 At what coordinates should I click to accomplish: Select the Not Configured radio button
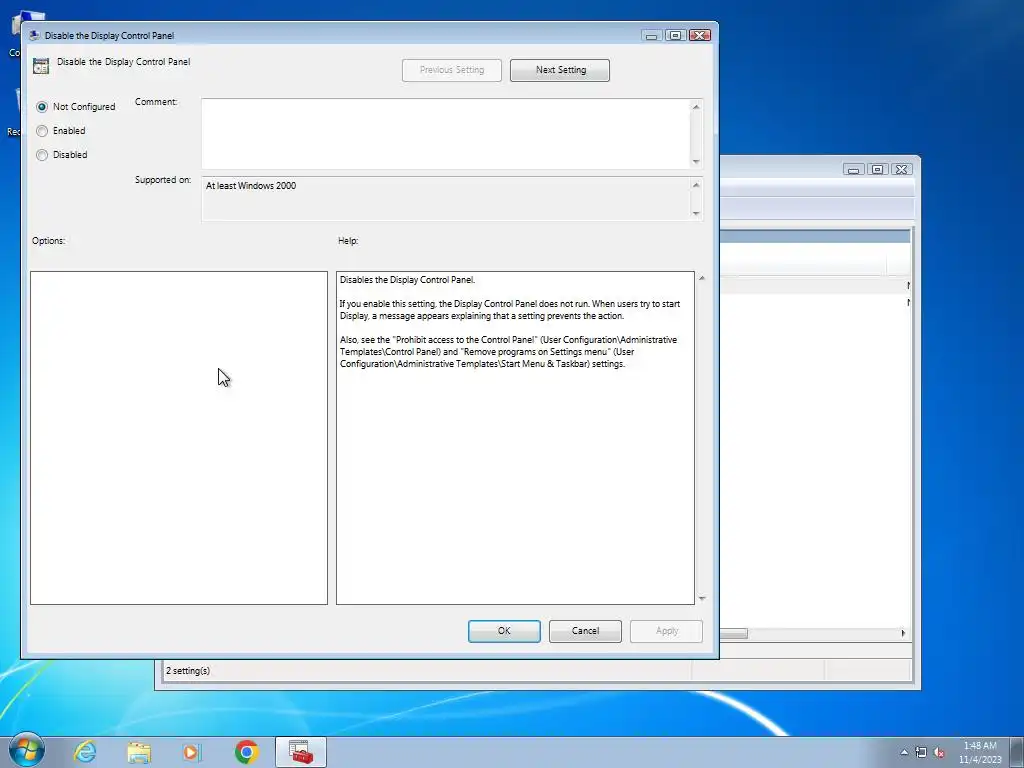(42, 106)
